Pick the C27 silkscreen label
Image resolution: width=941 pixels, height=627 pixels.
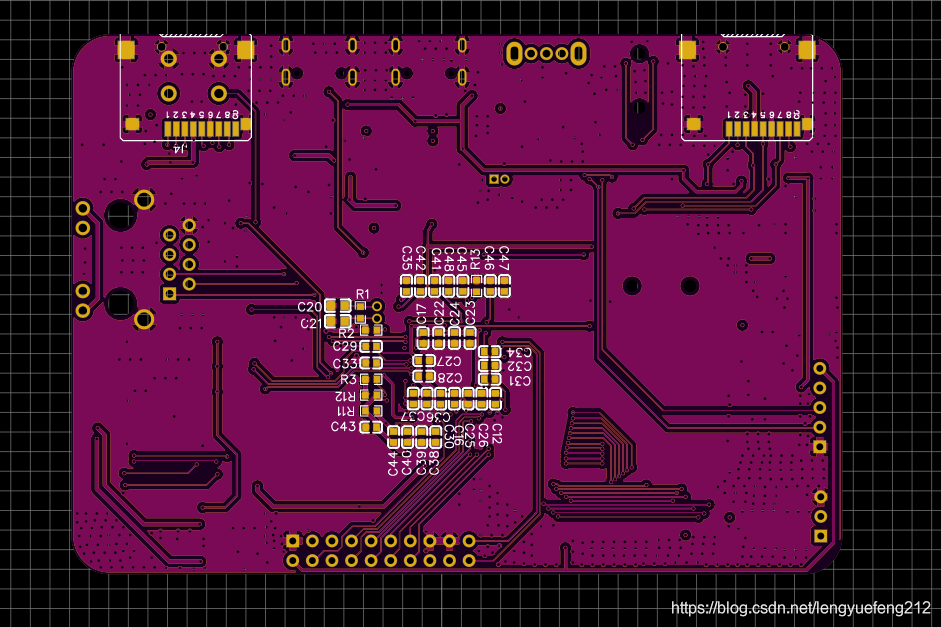pyautogui.click(x=448, y=361)
